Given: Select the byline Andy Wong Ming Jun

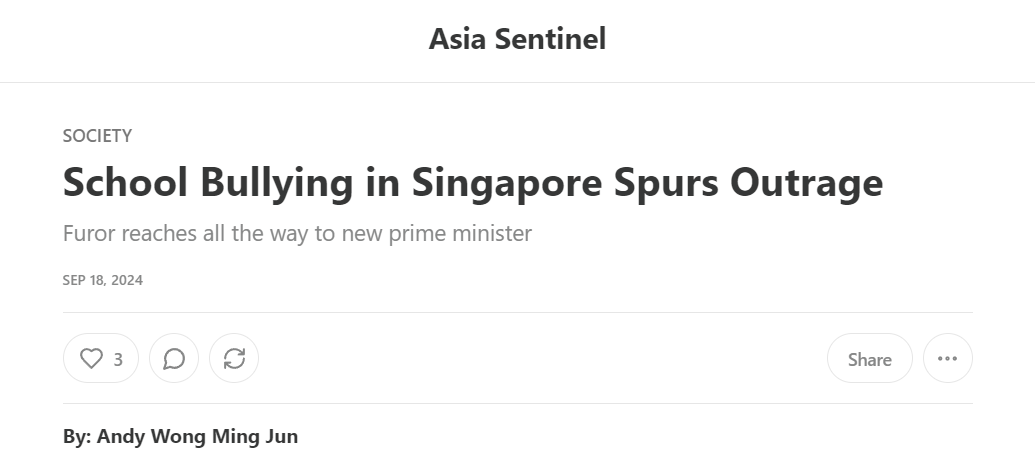Looking at the screenshot, I should coord(197,437).
